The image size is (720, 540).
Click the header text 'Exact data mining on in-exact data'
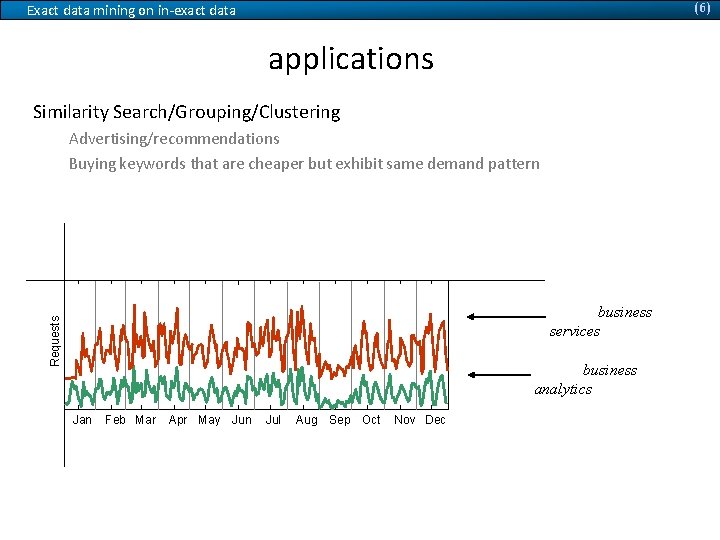point(131,10)
